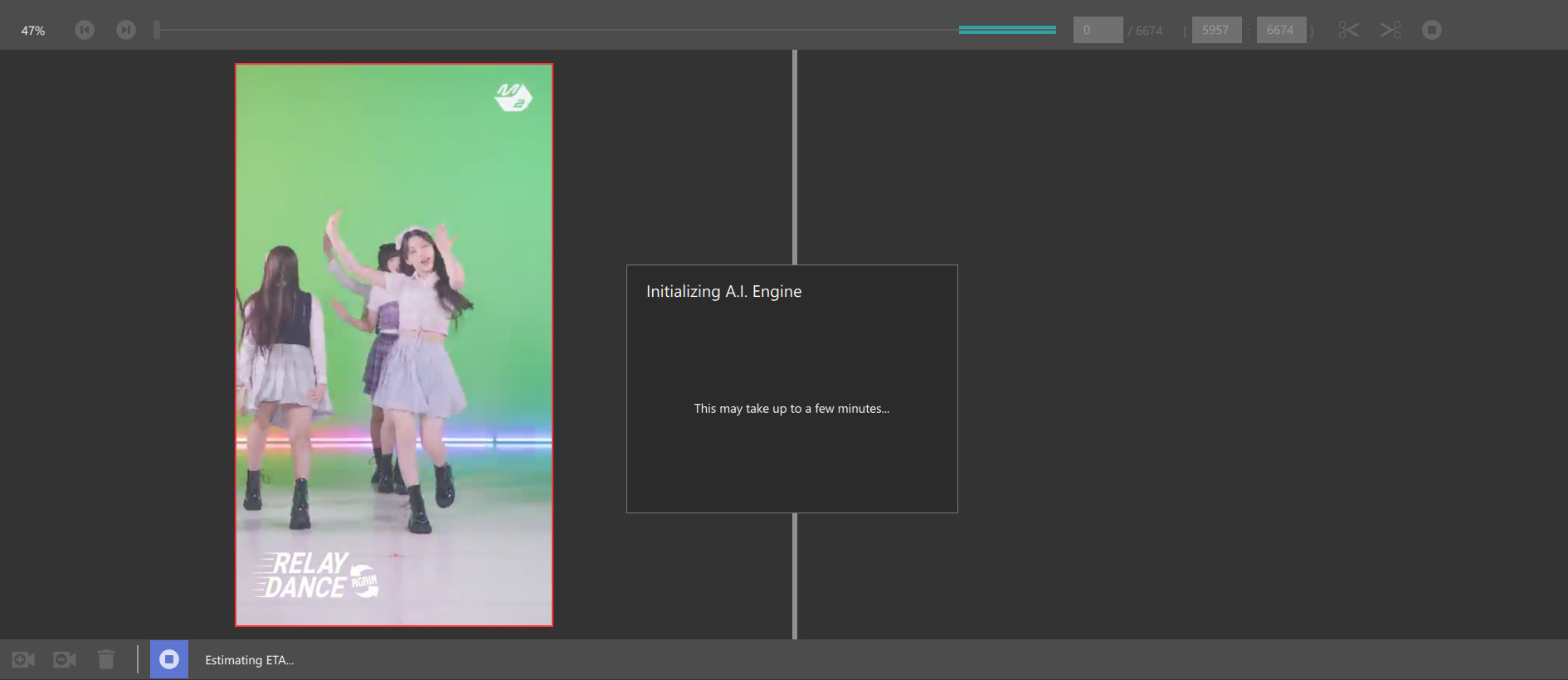Click the teal selected range on timeline

1007,30
